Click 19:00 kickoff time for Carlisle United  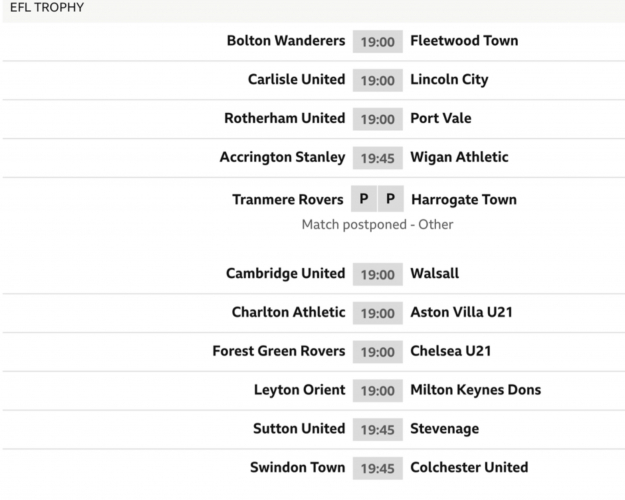pos(377,80)
